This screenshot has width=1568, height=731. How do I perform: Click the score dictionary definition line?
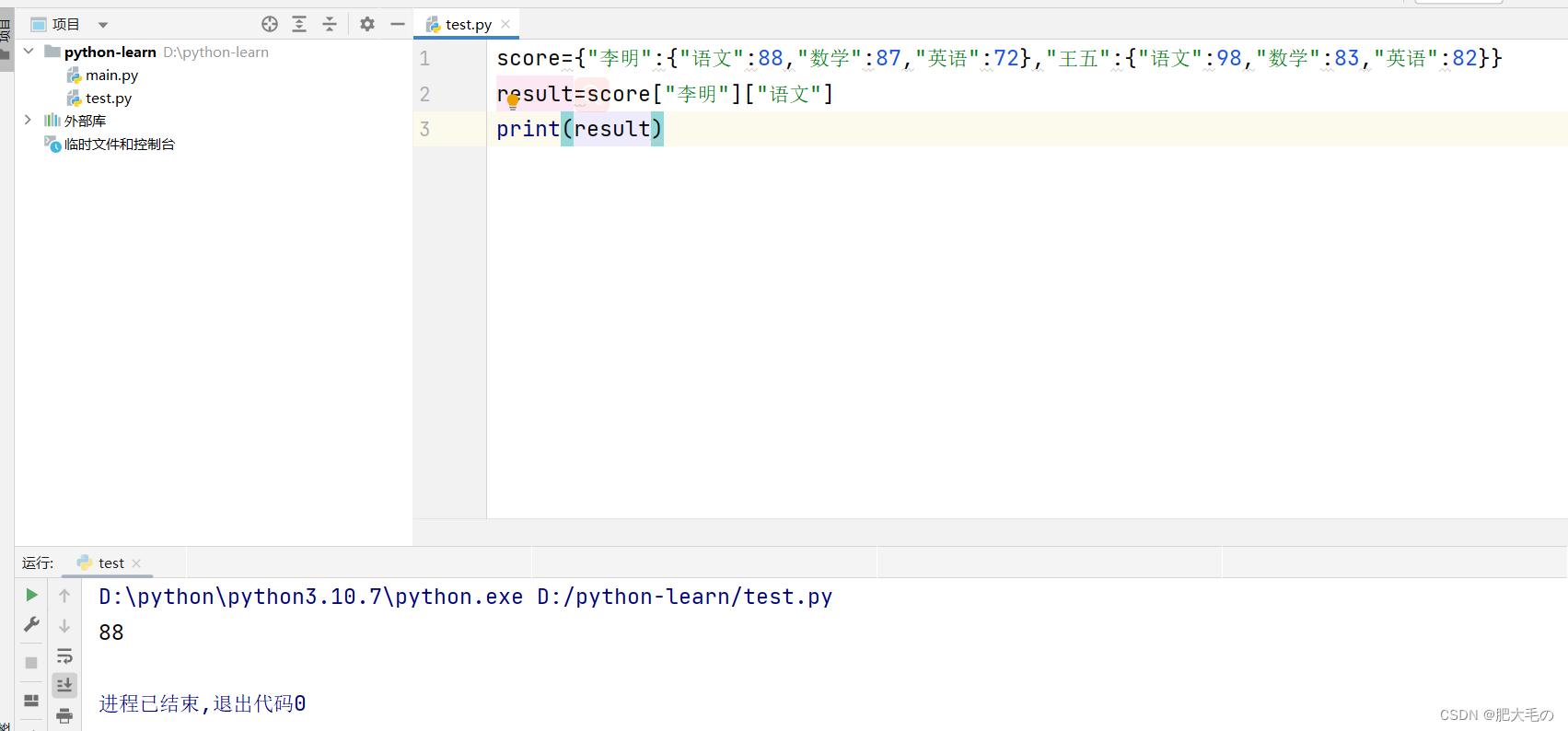point(999,59)
